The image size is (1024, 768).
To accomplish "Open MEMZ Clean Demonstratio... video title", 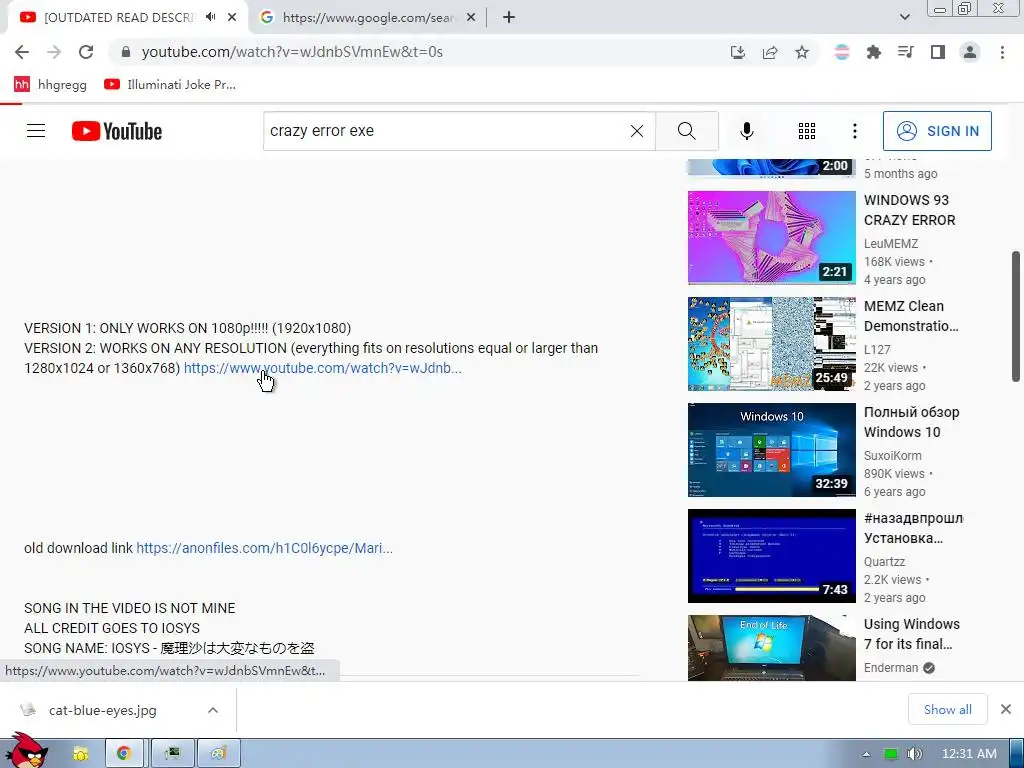I will (x=911, y=316).
